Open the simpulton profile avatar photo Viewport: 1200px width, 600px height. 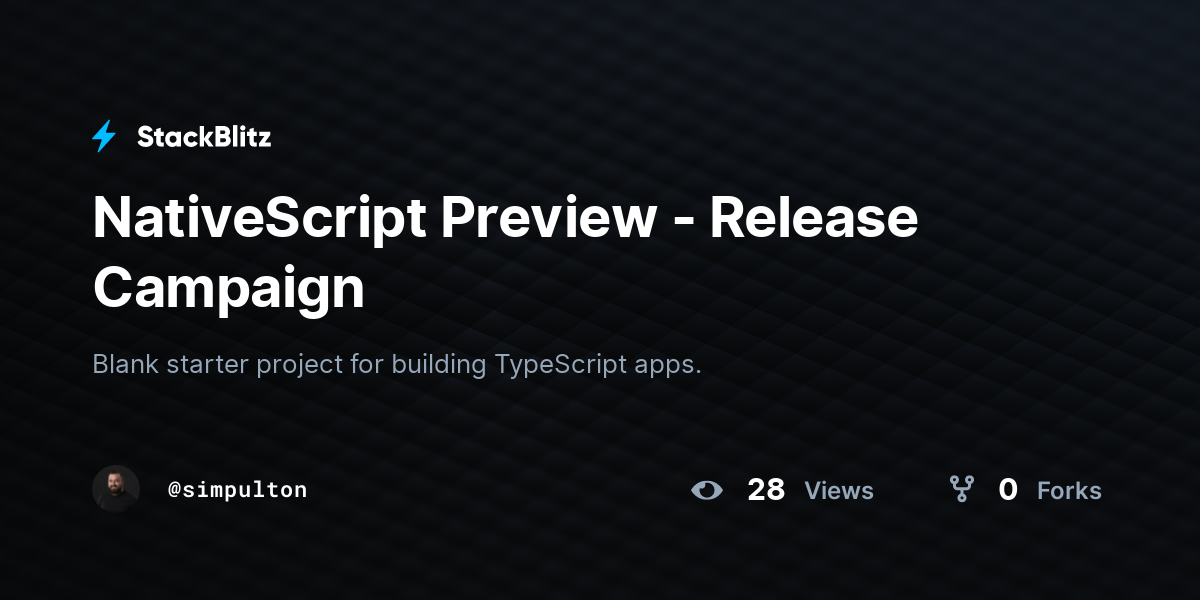[116, 489]
